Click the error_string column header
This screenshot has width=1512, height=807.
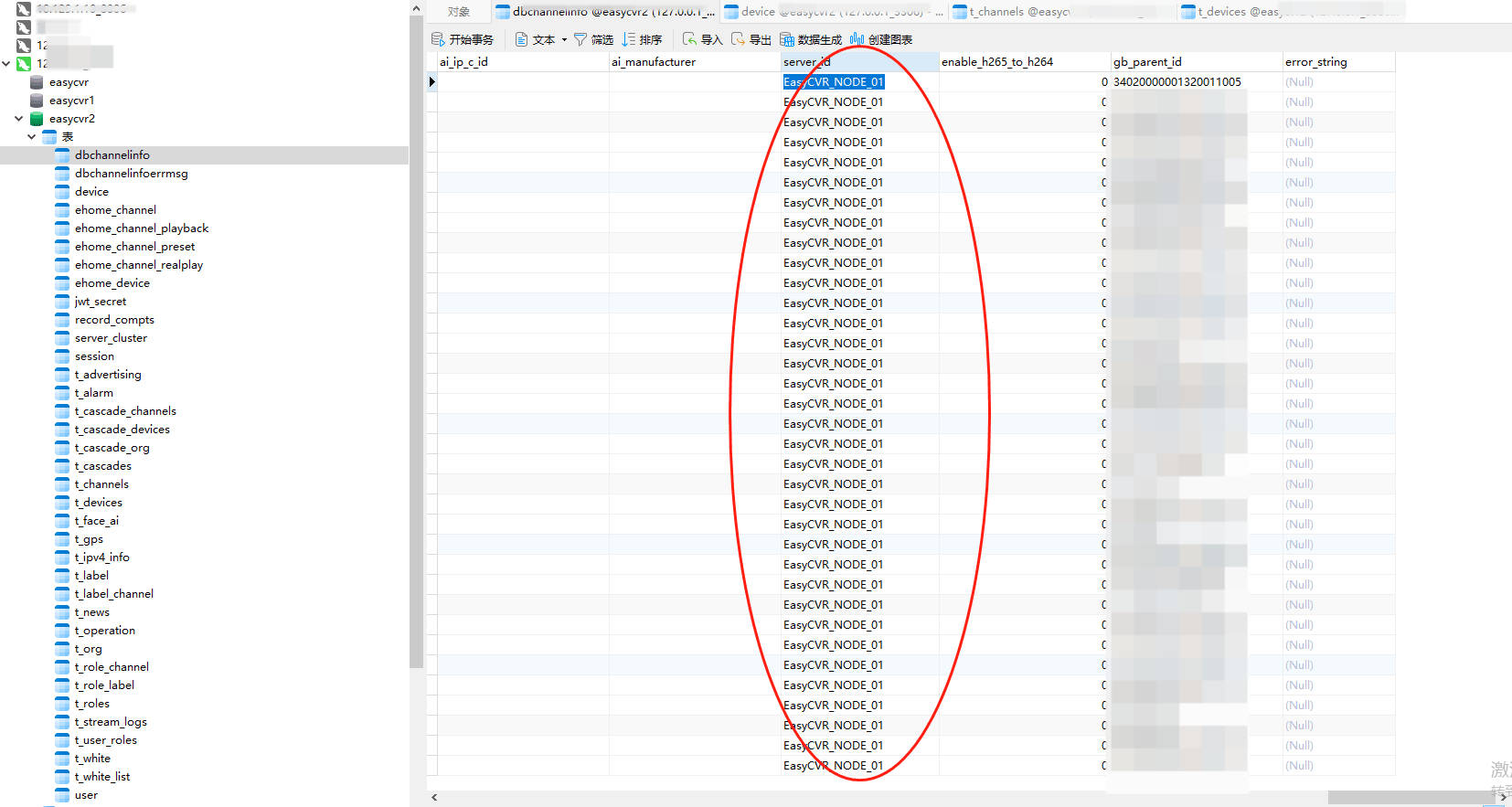point(1338,62)
